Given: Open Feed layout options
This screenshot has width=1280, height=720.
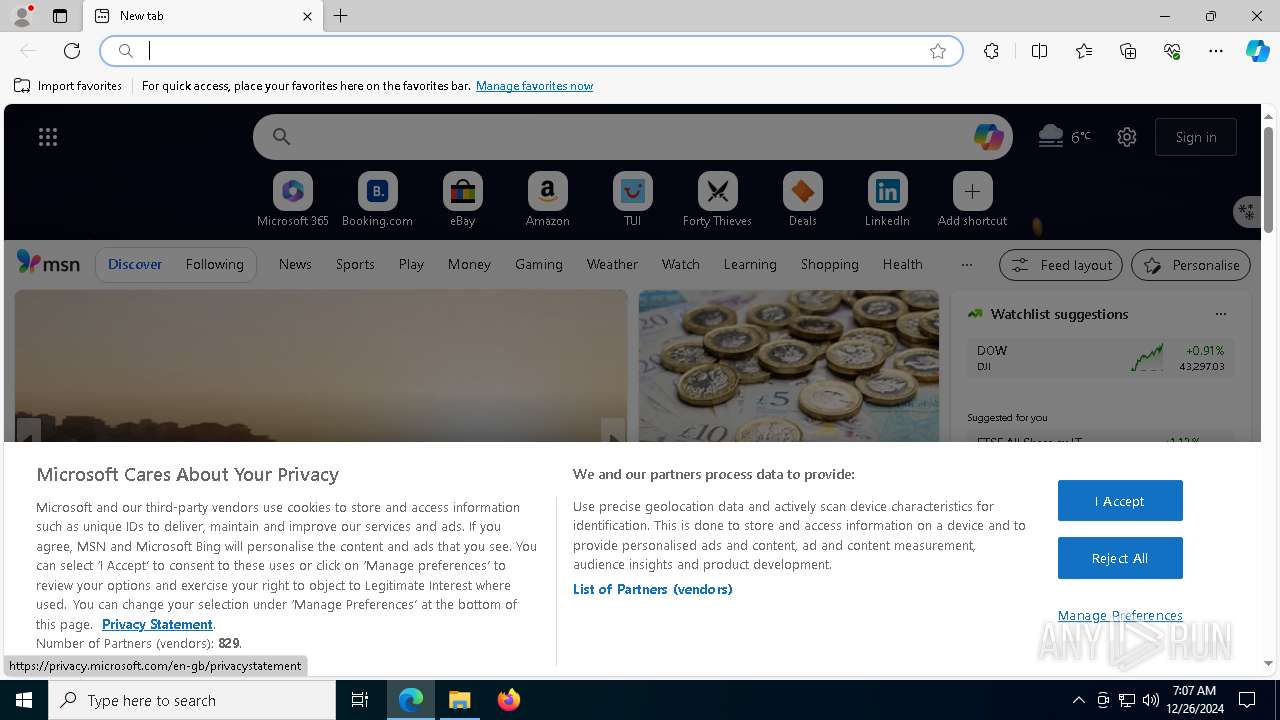Looking at the screenshot, I should point(1061,265).
